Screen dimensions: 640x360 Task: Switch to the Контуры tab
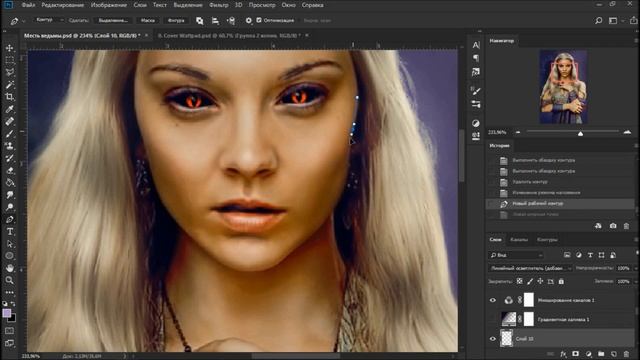[547, 240]
